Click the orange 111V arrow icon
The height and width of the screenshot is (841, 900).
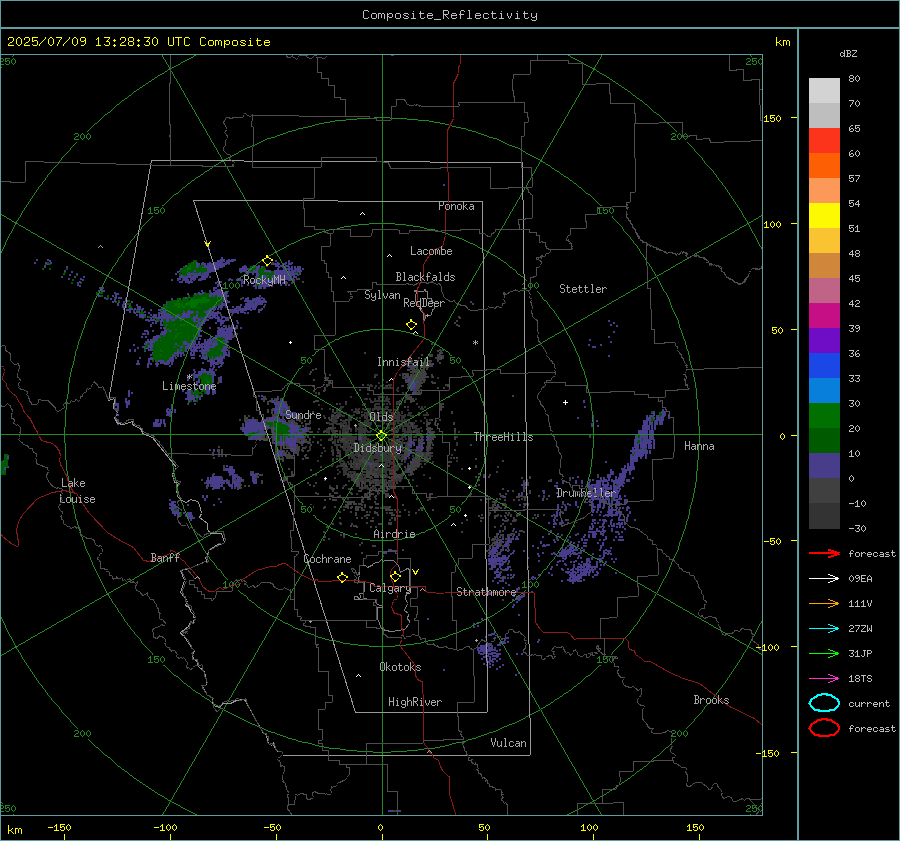[824, 603]
